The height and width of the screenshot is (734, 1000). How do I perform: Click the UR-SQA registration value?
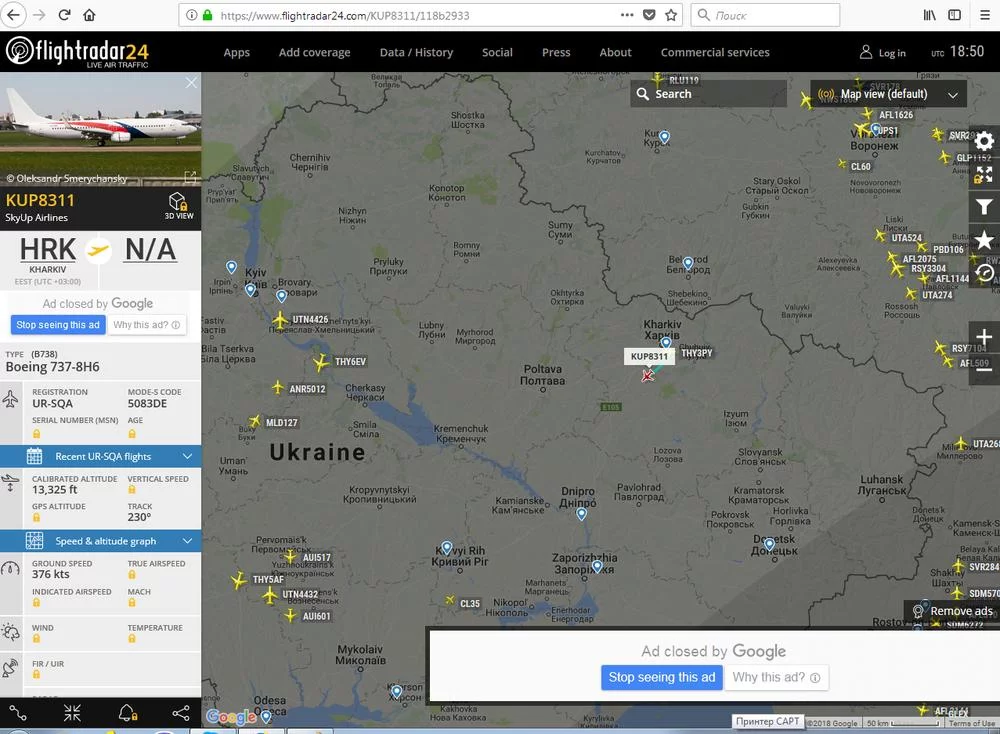point(52,403)
